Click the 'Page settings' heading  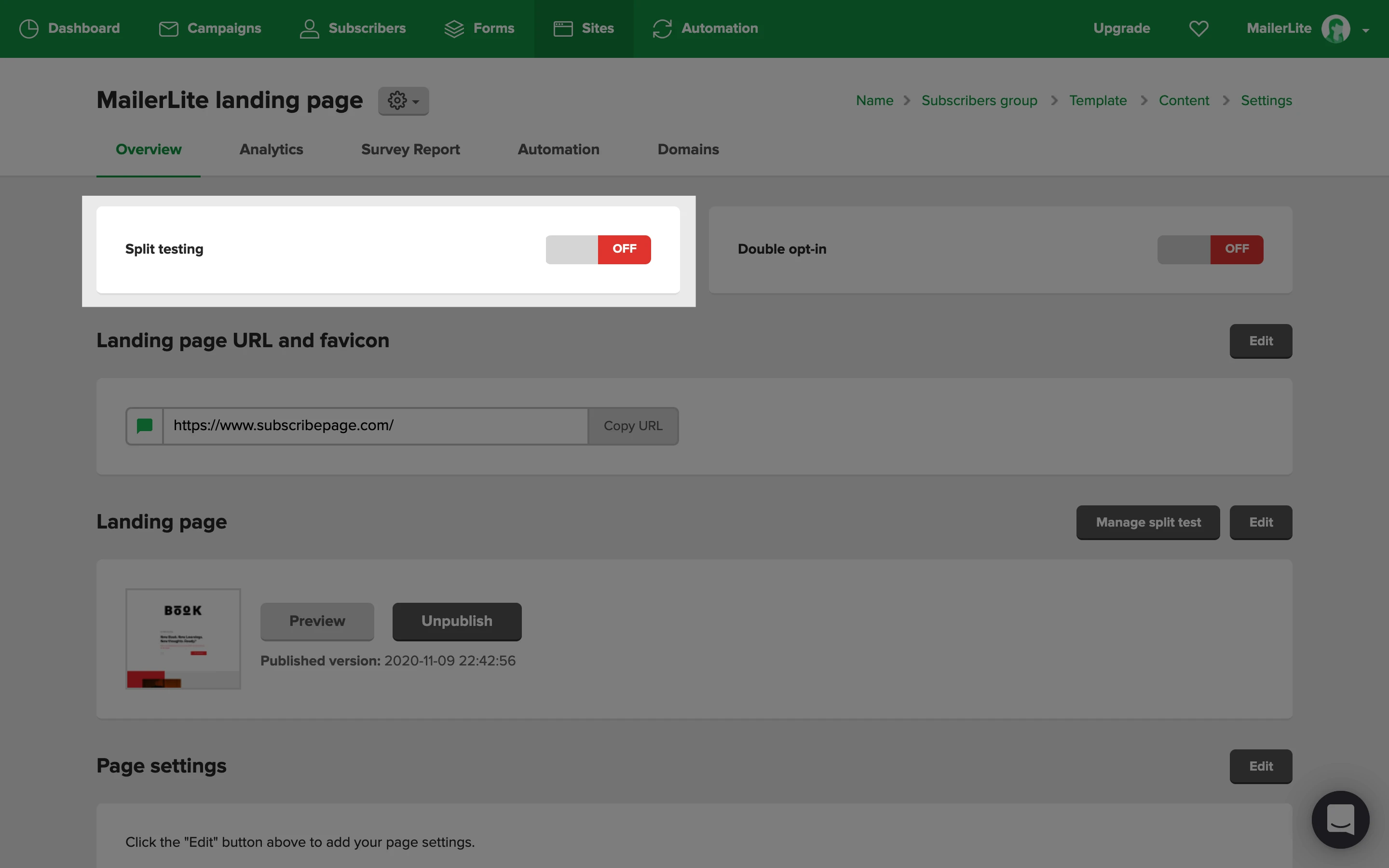coord(161,766)
